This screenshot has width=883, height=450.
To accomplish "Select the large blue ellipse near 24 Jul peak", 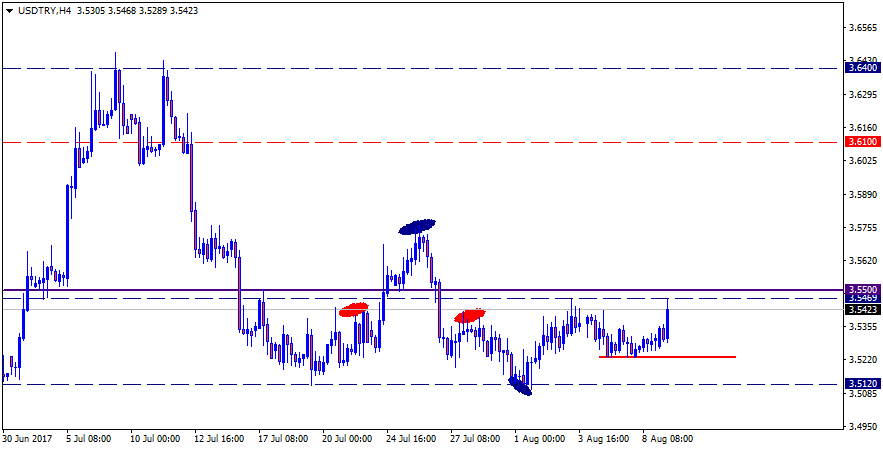I will (417, 227).
